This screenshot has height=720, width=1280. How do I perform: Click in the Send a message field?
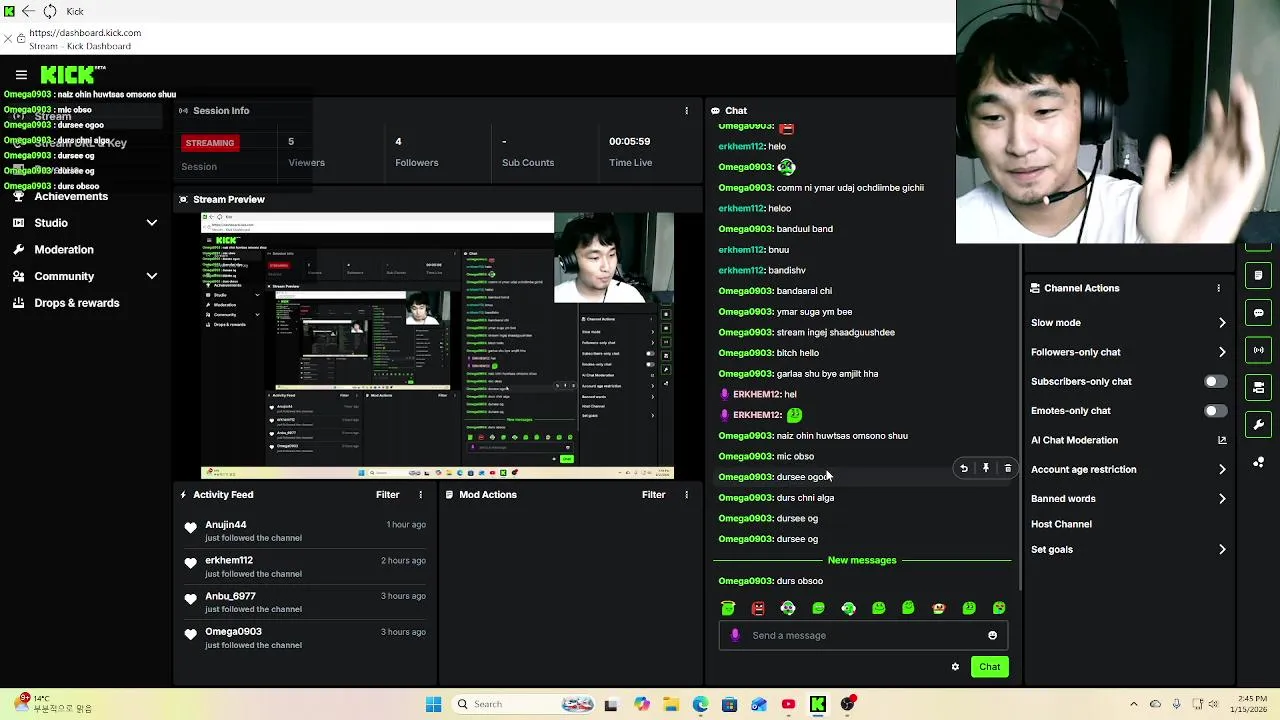point(863,635)
